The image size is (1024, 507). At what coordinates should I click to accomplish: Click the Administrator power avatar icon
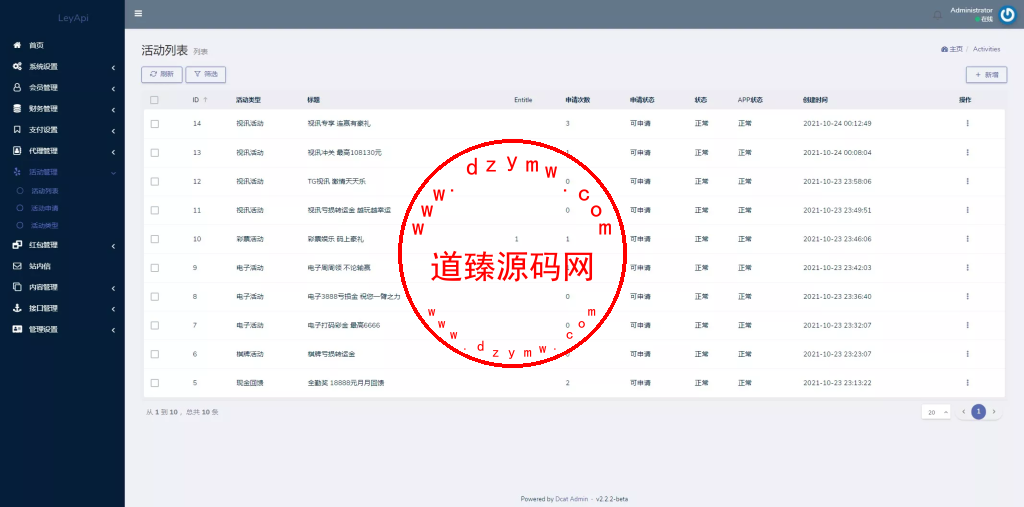[1008, 15]
